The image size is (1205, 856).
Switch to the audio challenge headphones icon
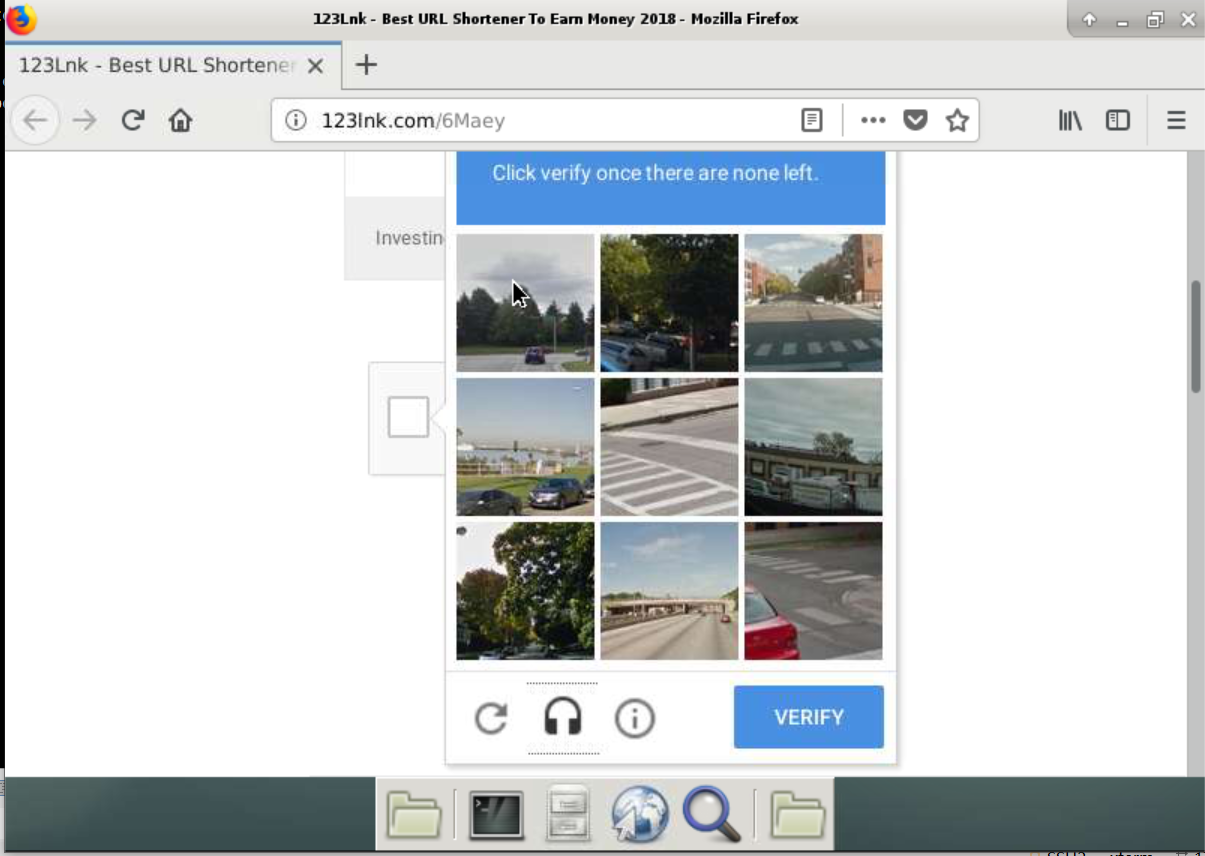coord(563,718)
